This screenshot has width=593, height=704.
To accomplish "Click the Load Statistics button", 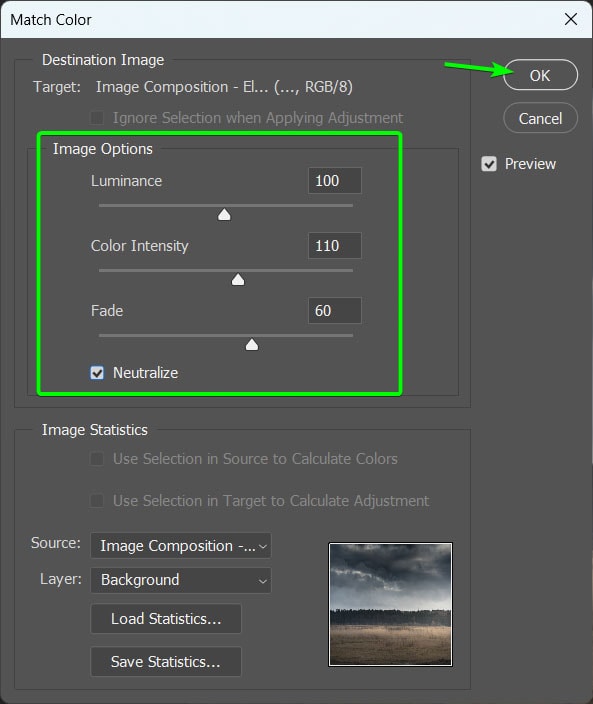I will [x=166, y=619].
